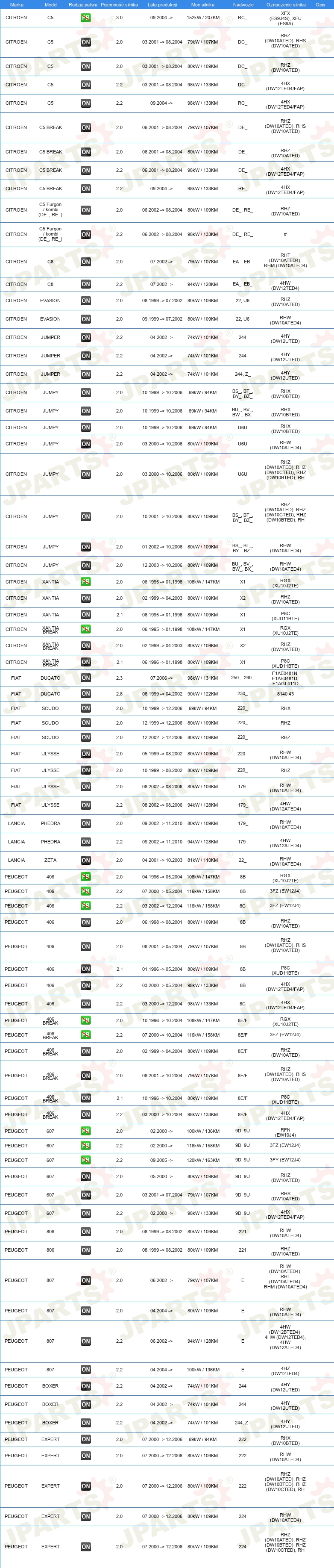Click ON icon for Evasion 09.1999 row

(x=86, y=319)
